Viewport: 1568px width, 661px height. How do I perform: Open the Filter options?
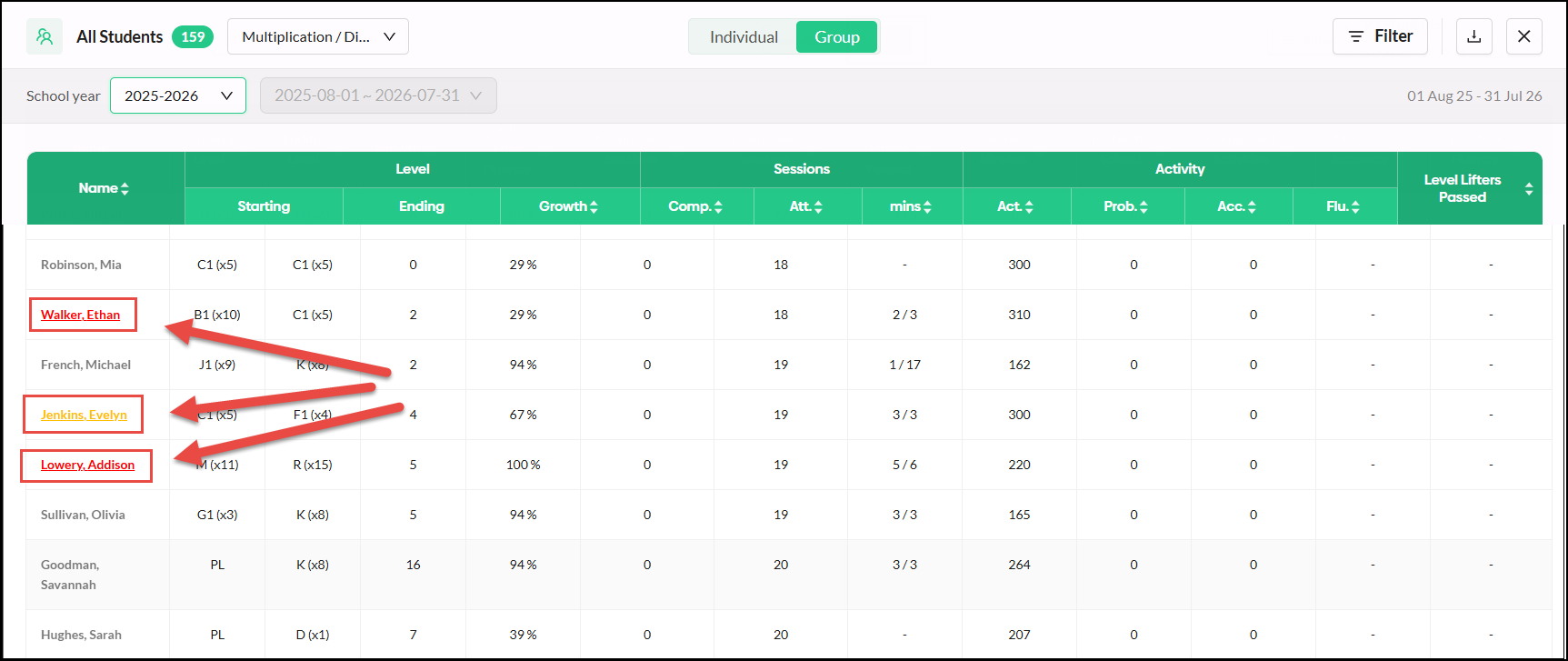(1380, 36)
